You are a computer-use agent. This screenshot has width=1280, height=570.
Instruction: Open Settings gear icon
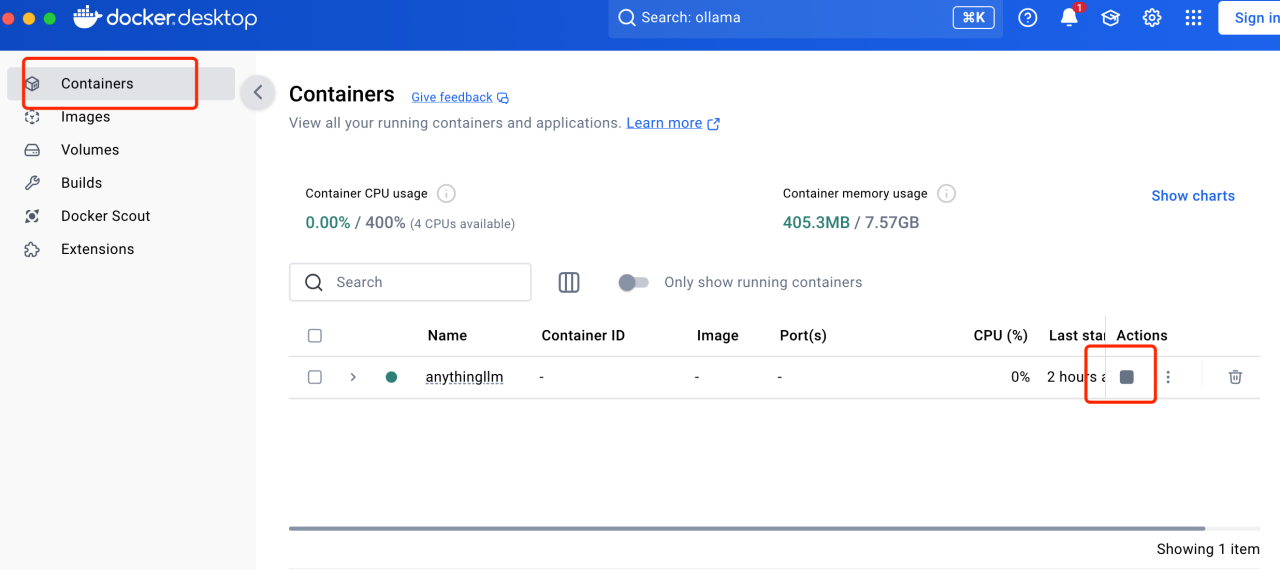(x=1152, y=18)
